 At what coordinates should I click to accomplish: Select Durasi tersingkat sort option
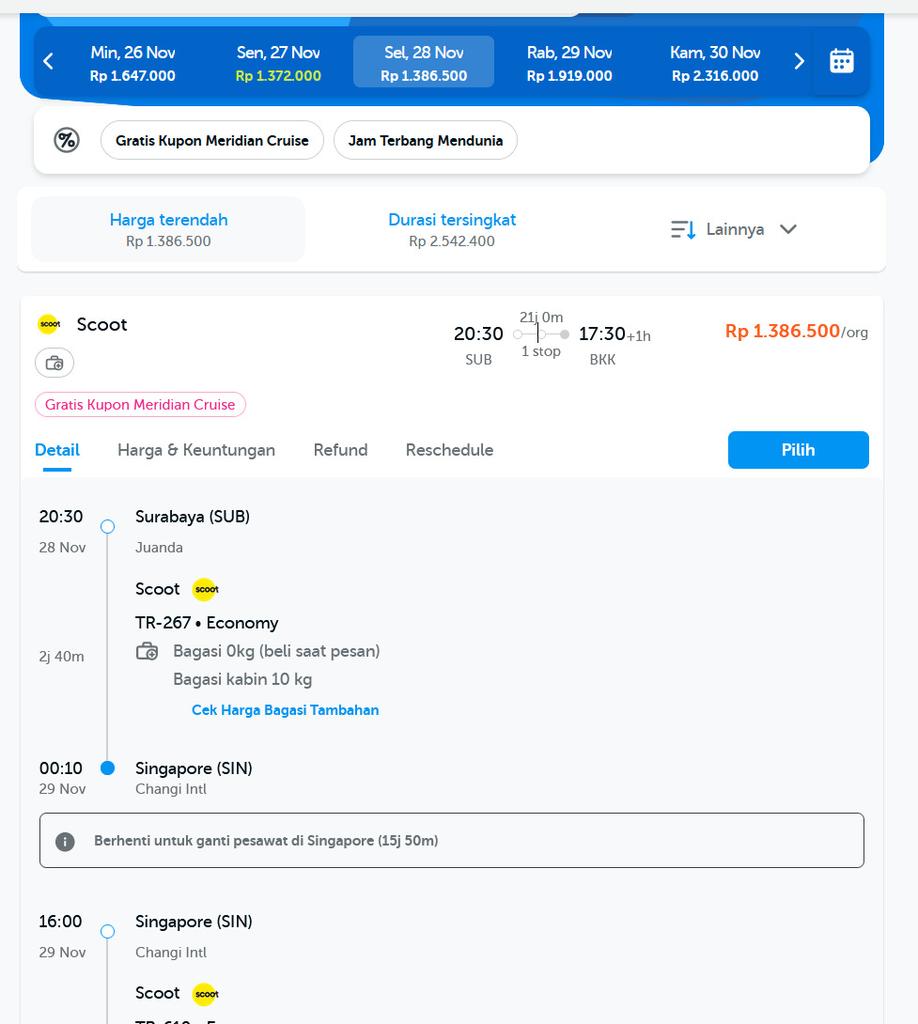coord(452,229)
